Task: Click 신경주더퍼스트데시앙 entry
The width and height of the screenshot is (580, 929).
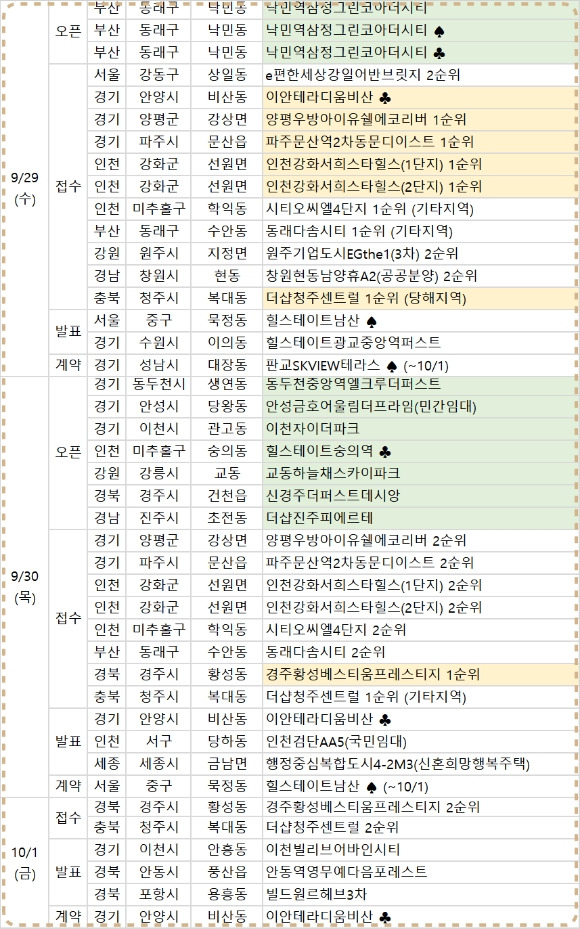Action: click(x=333, y=496)
